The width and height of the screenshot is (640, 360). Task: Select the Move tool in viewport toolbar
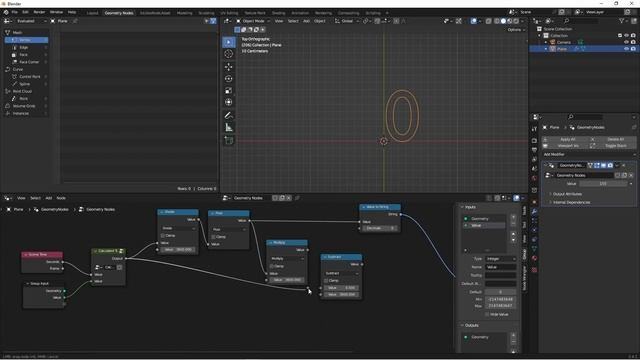229,67
